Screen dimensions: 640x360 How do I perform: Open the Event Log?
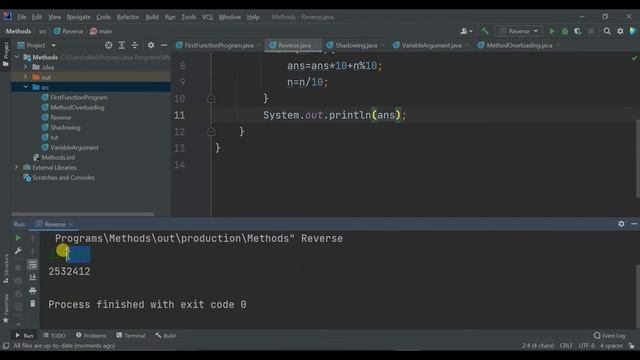[x=609, y=336]
